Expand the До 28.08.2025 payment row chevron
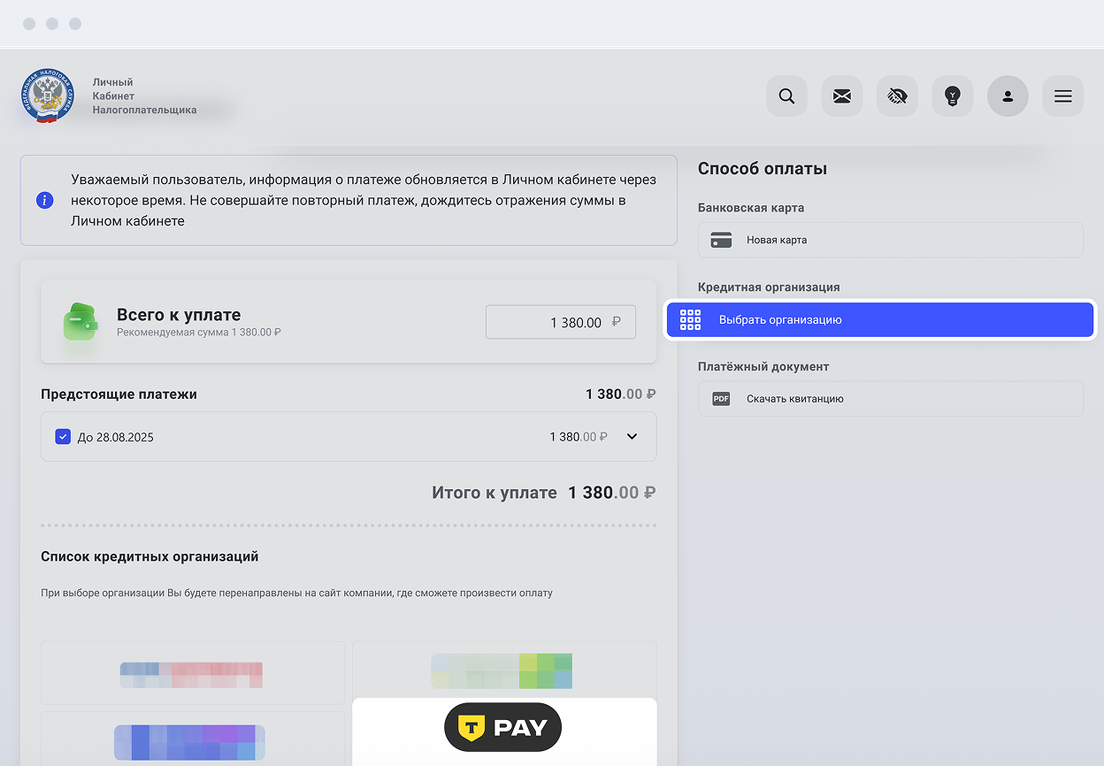1104x766 pixels. point(632,437)
